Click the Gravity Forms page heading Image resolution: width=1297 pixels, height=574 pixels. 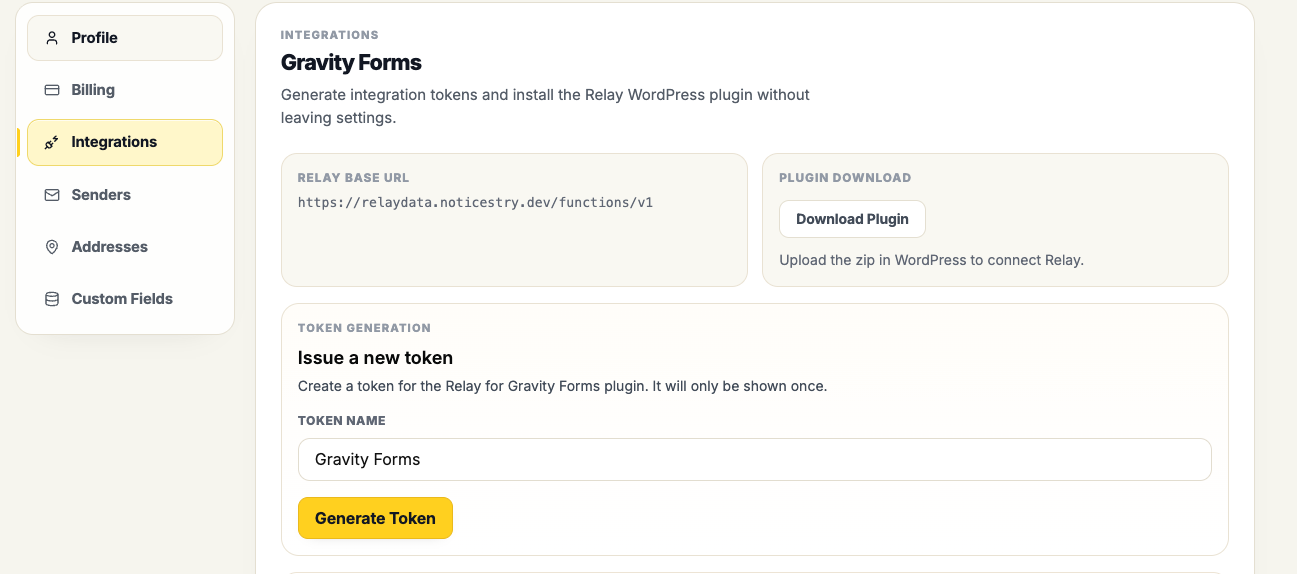pyautogui.click(x=351, y=63)
